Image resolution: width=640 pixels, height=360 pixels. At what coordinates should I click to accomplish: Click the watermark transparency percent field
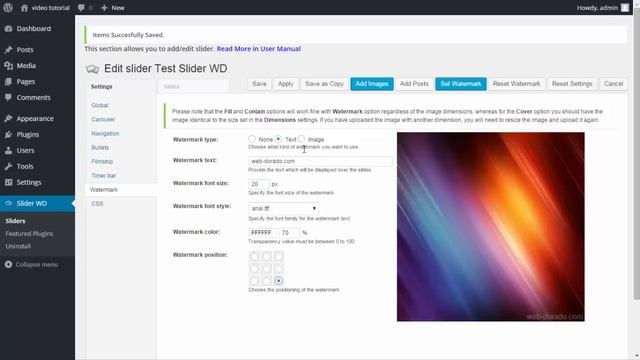coord(289,233)
